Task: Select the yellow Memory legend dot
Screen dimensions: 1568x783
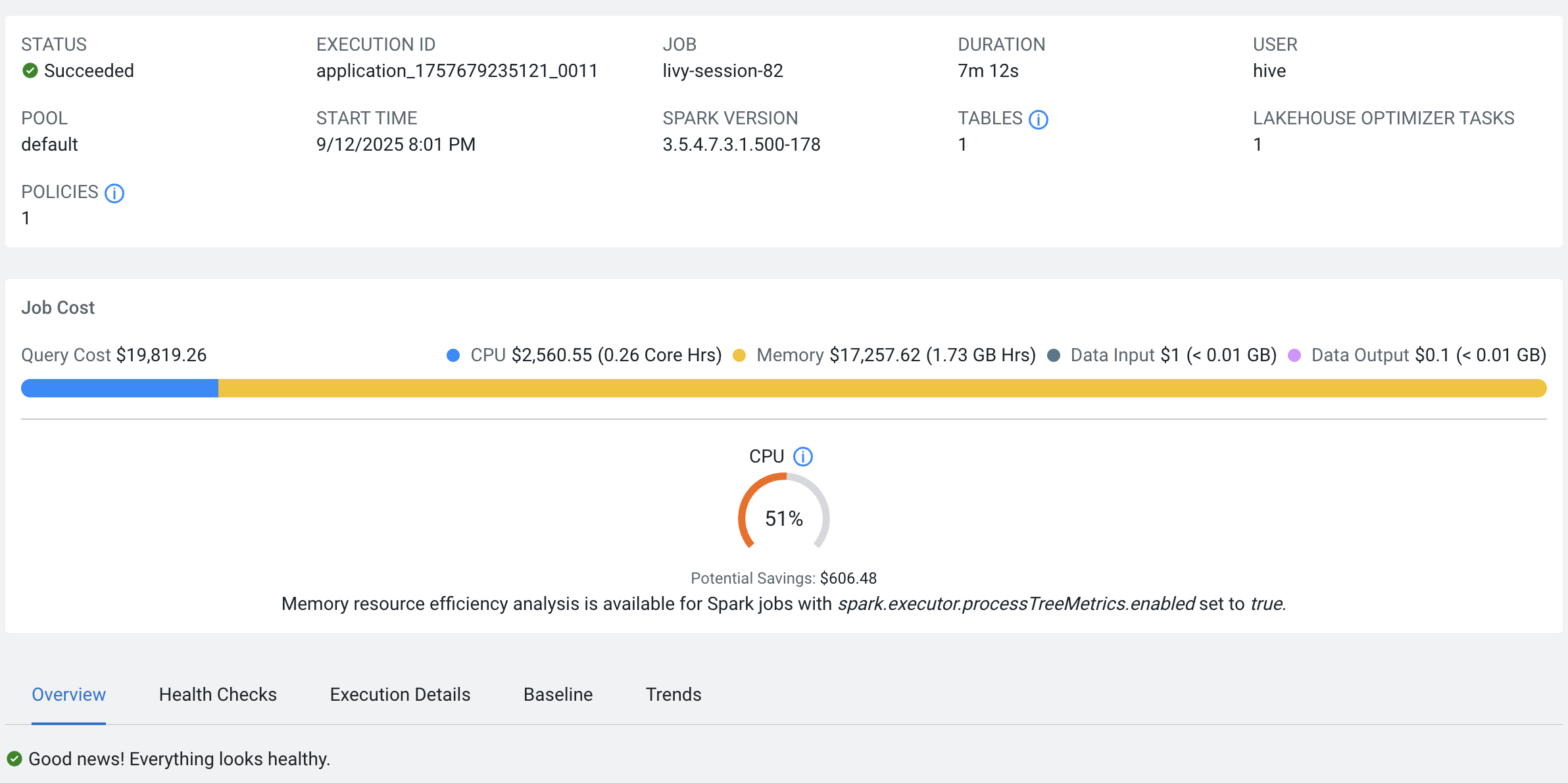Action: click(741, 355)
